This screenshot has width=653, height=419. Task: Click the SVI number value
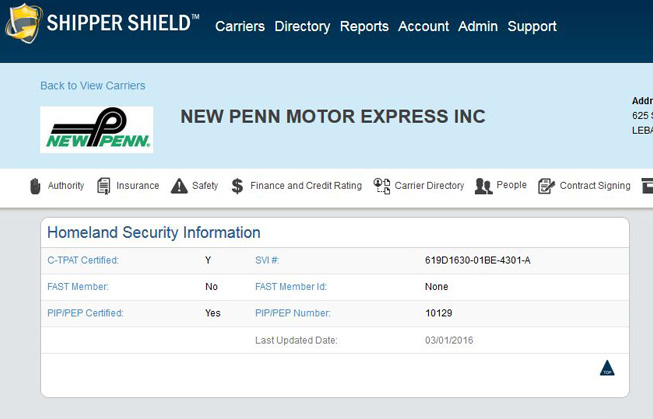click(x=477, y=261)
